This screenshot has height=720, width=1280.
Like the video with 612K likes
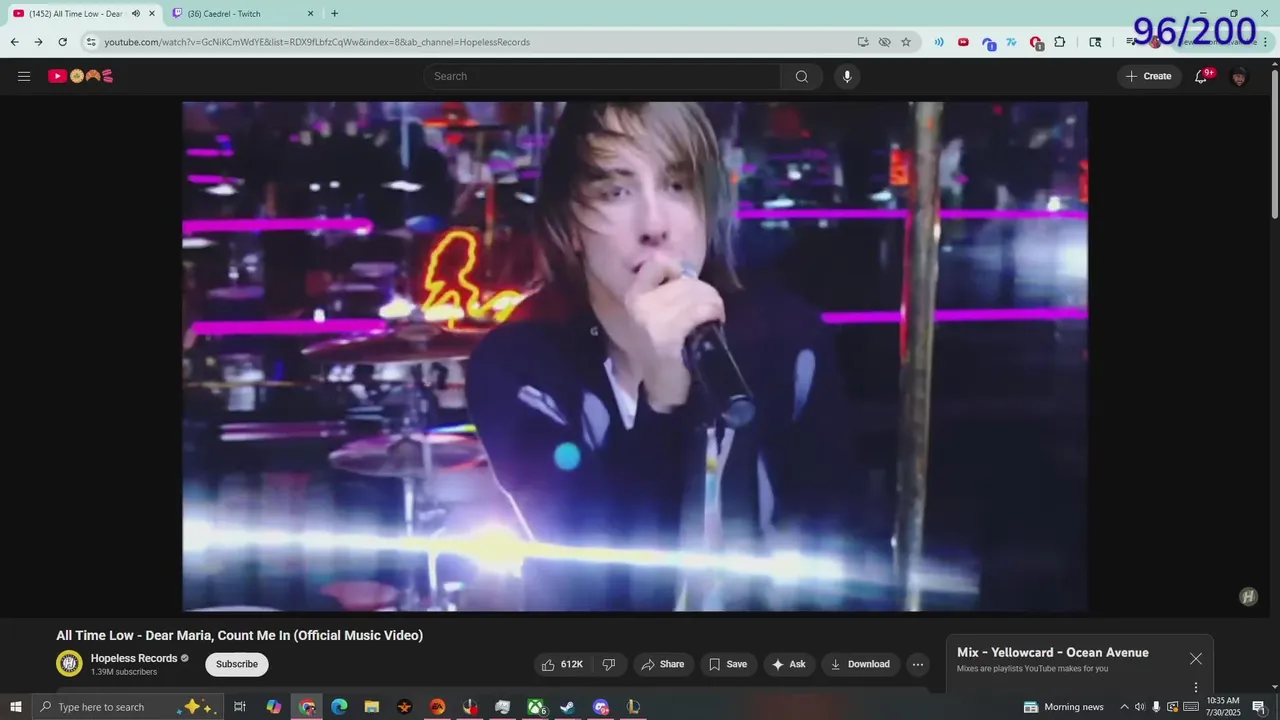562,664
